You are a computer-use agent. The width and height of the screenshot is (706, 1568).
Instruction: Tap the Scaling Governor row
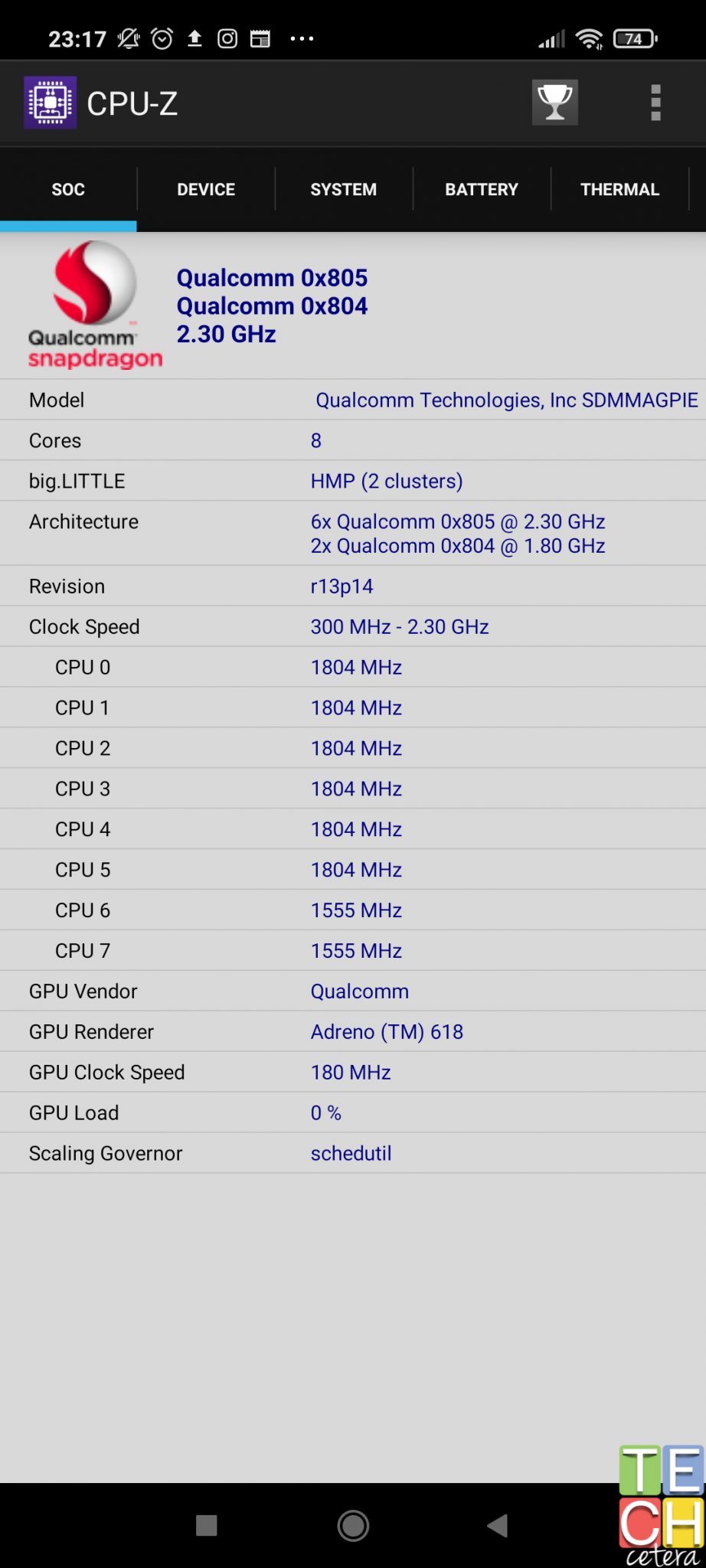[352, 1153]
